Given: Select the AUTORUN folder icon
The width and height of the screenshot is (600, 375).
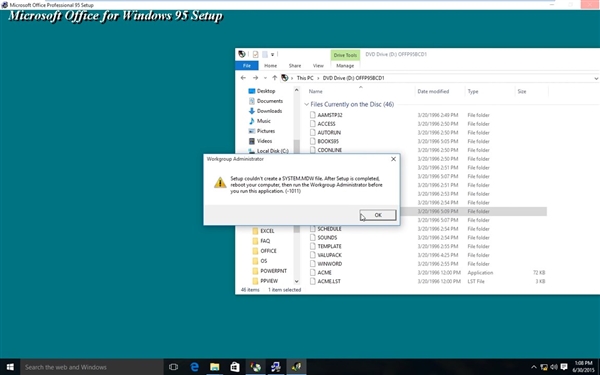Looking at the screenshot, I should click(313, 132).
